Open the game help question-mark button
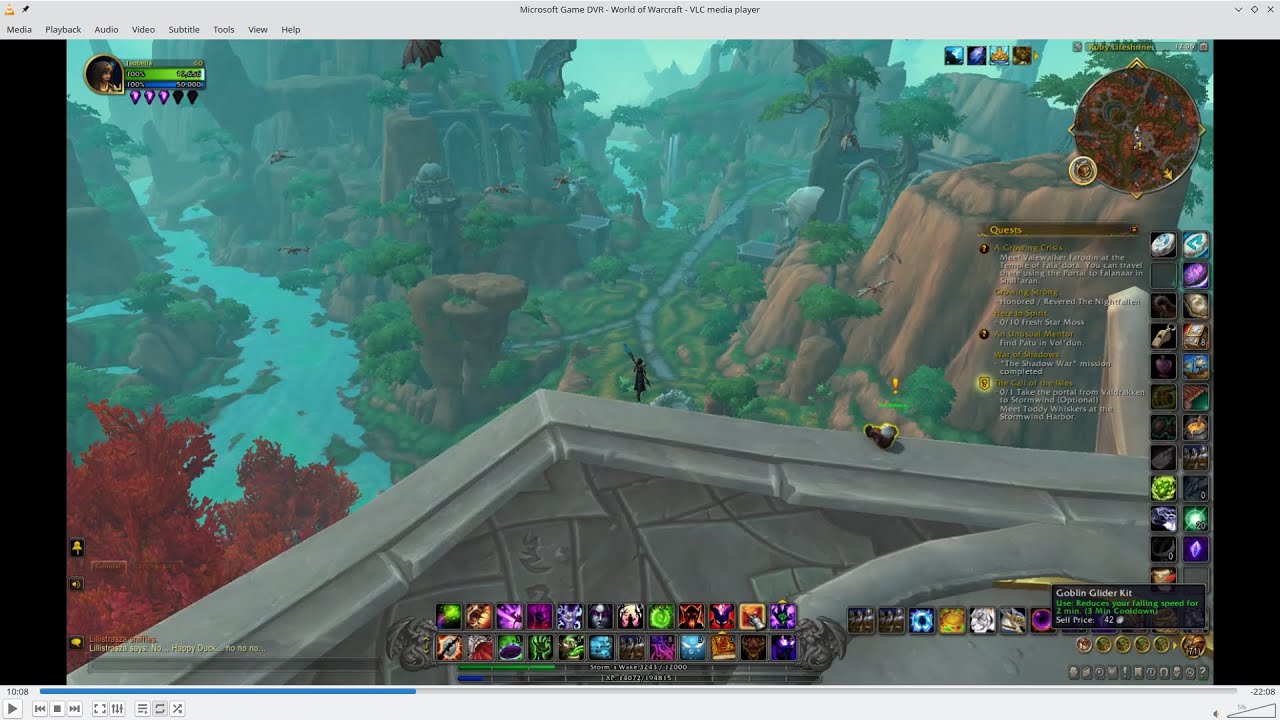The width and height of the screenshot is (1280, 720). tap(1202, 673)
